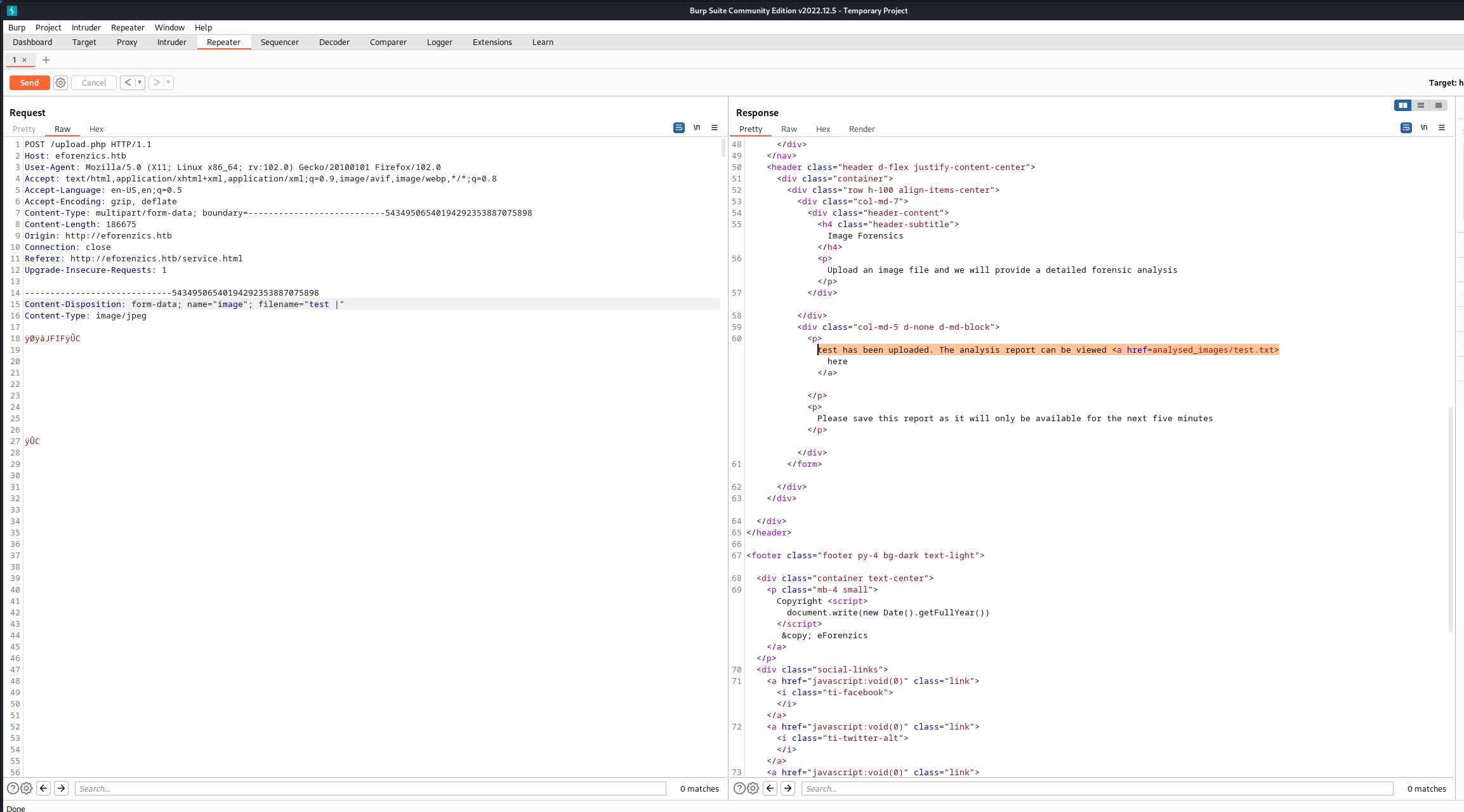Select combined tabbed layout icon
The width and height of the screenshot is (1464, 812).
[1439, 105]
